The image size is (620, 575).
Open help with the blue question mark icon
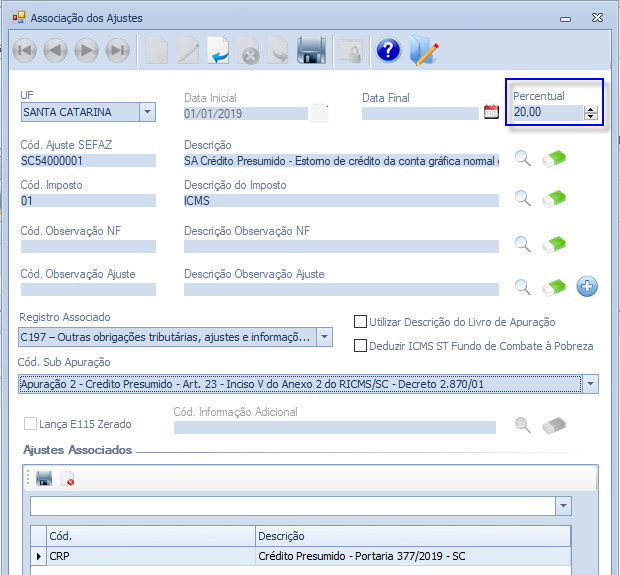tap(388, 51)
